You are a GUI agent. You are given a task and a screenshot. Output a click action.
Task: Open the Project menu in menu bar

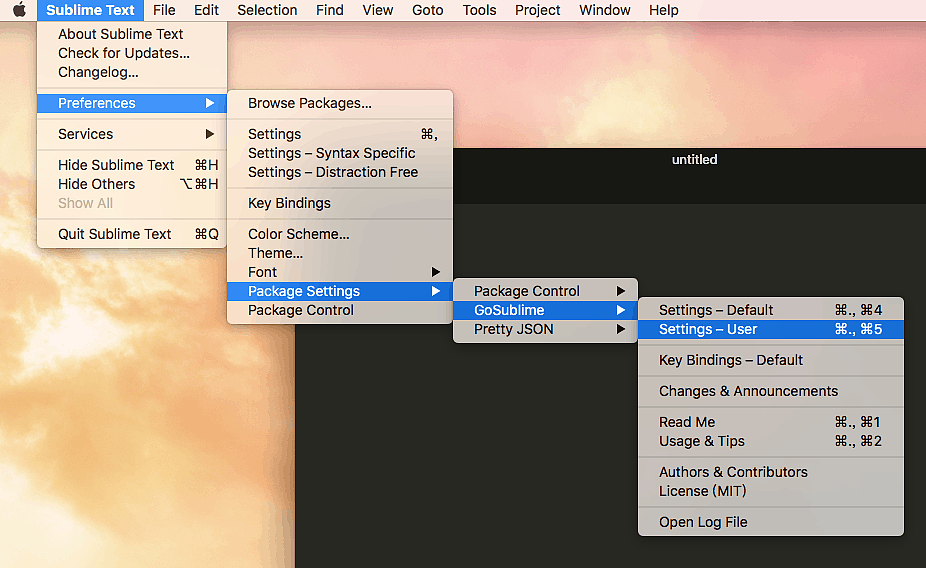pyautogui.click(x=537, y=10)
